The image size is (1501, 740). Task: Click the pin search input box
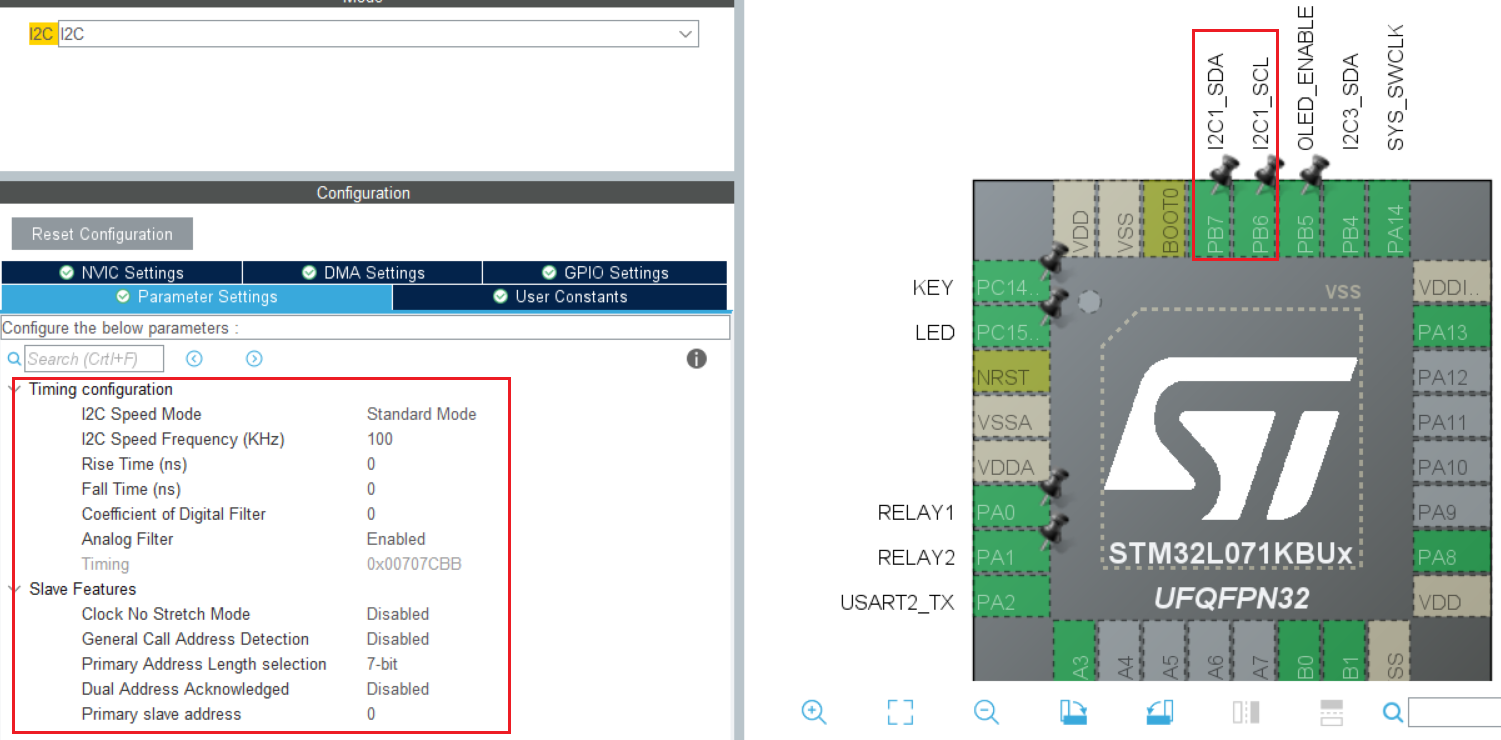click(1454, 712)
